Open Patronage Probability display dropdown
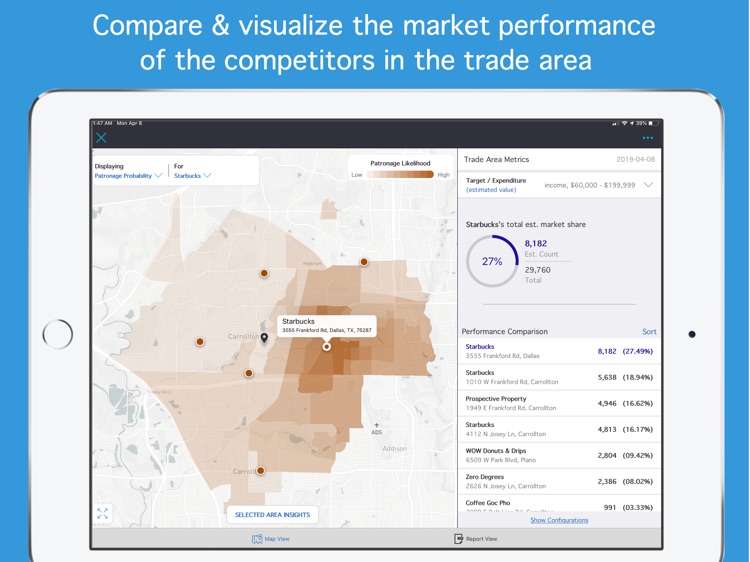Image resolution: width=750 pixels, height=562 pixels. tap(128, 176)
